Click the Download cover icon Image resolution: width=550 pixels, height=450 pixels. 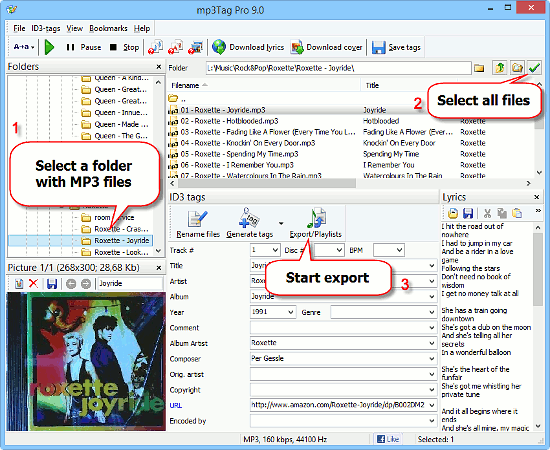pos(297,47)
